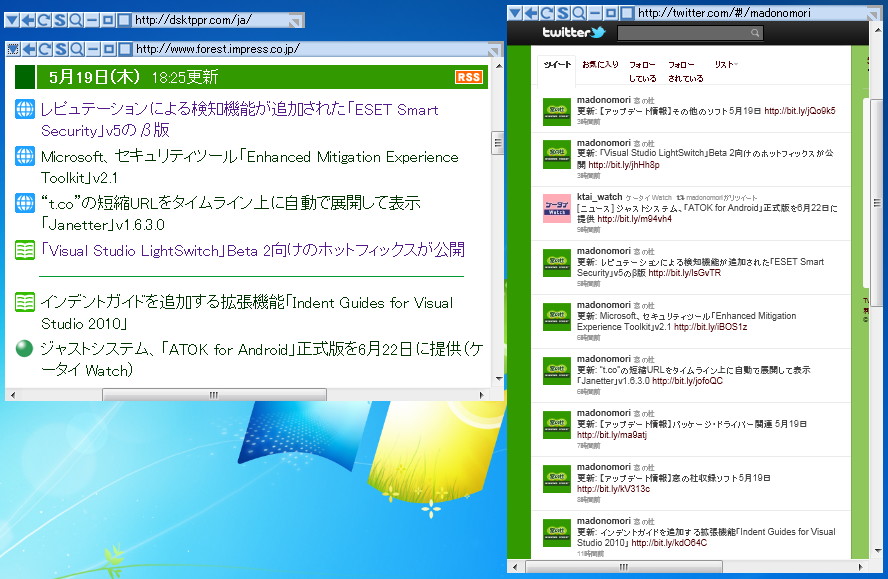Click the S icon on the forest.impress toolbar
The height and width of the screenshot is (579, 888).
(60, 47)
